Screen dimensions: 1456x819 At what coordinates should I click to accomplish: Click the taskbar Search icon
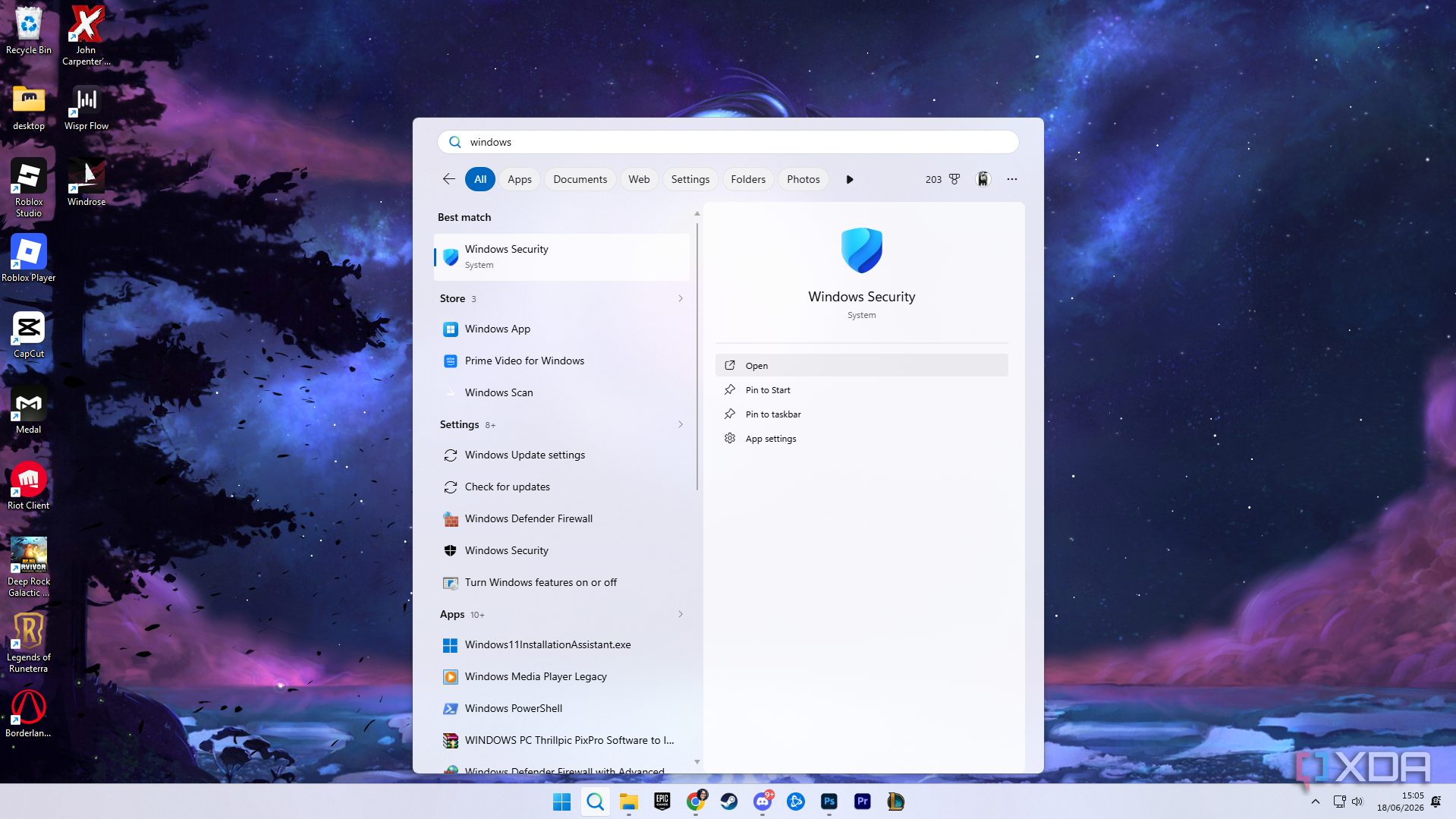pos(596,802)
